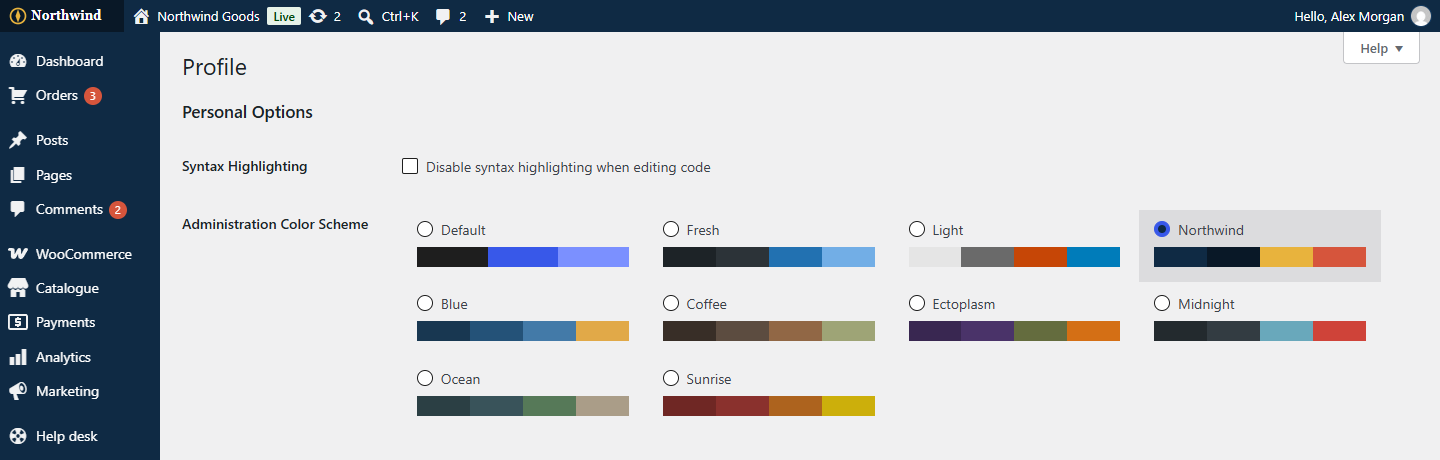
Task: Click the Pages document icon
Action: pos(18,175)
